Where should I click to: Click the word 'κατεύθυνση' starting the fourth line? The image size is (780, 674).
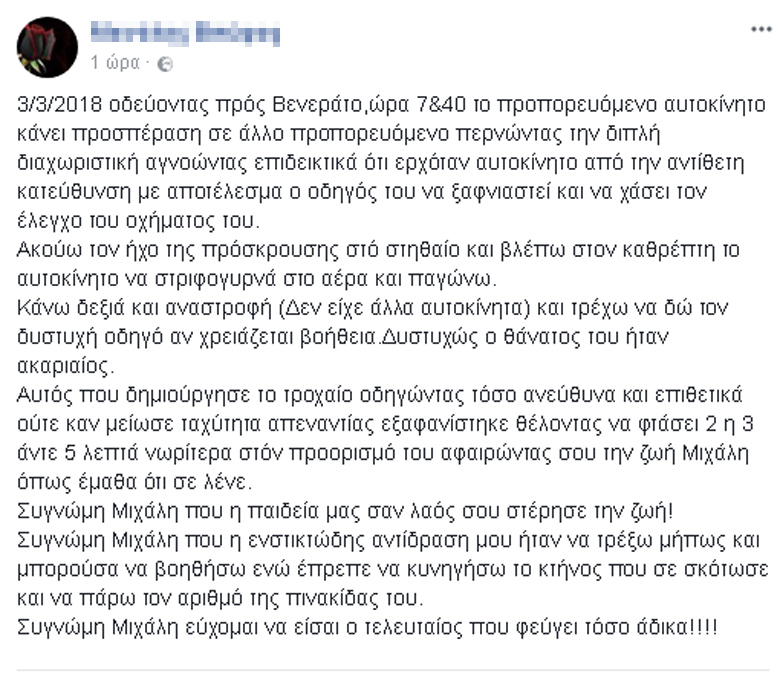pyautogui.click(x=74, y=192)
